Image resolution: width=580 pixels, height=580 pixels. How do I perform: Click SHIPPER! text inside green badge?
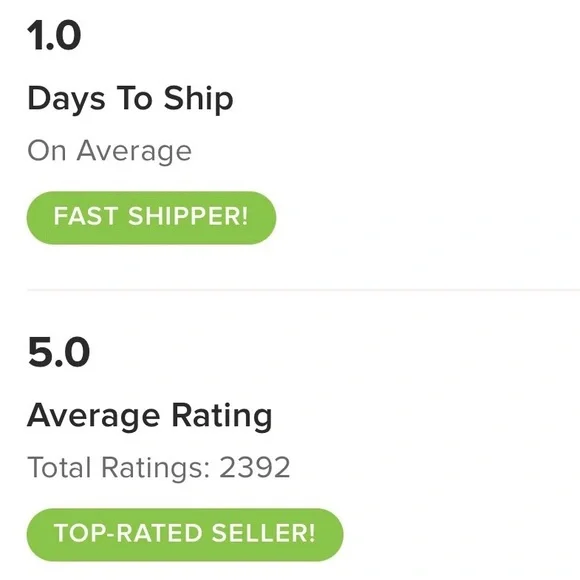(x=188, y=216)
